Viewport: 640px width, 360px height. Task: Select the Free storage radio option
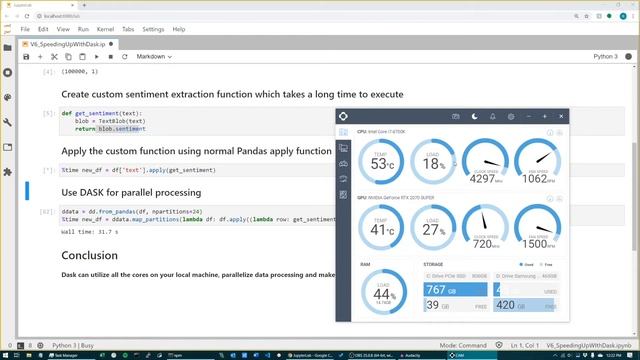coord(547,264)
